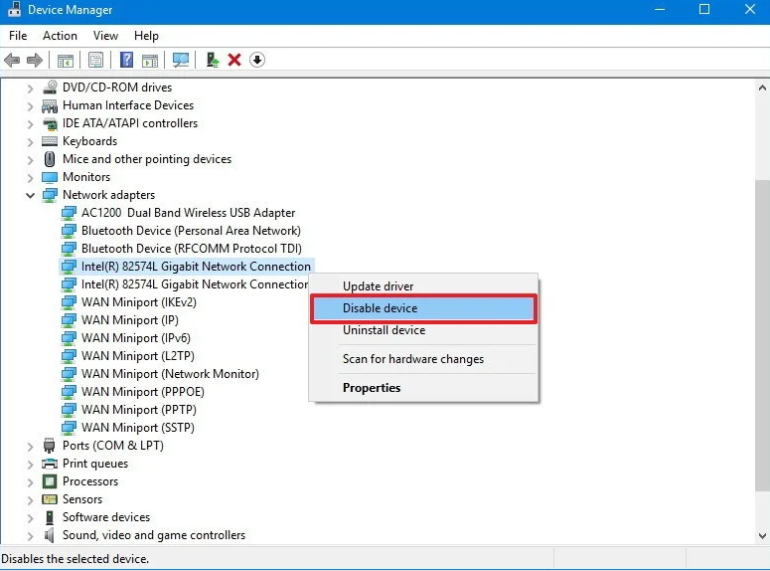Viewport: 770px width, 571px height.
Task: Click the Properties sheet toolbar icon
Action: click(96, 60)
